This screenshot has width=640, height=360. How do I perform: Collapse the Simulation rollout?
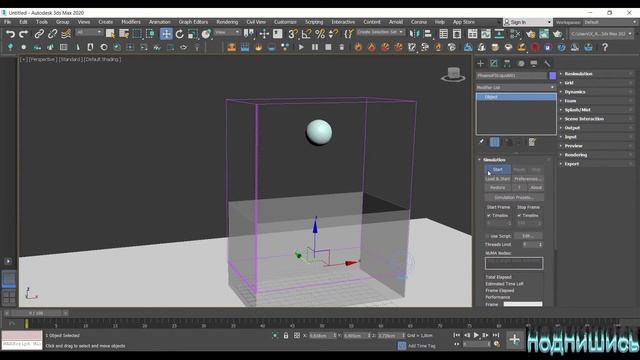pos(516,160)
